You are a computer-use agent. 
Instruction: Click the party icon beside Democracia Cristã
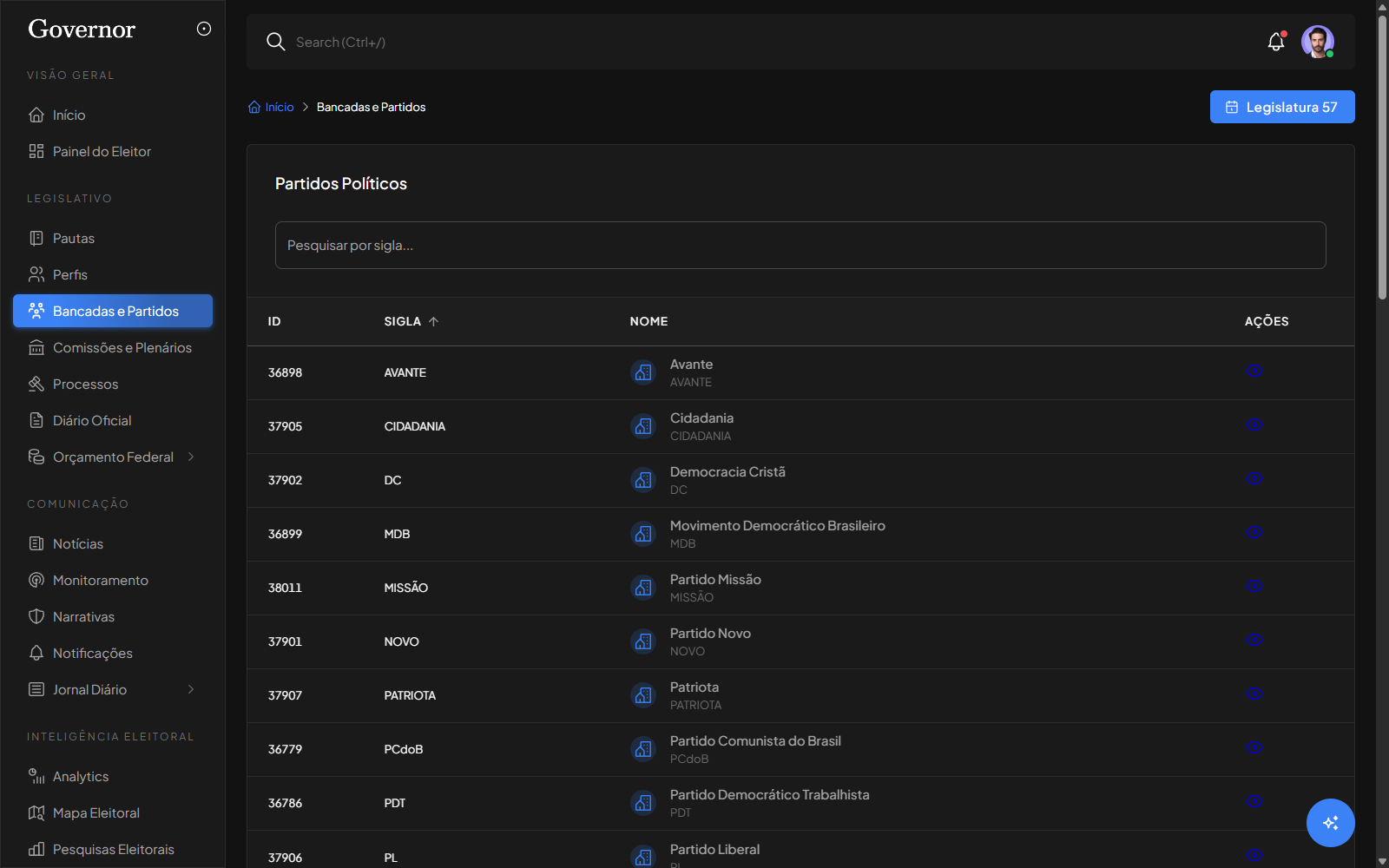point(643,480)
